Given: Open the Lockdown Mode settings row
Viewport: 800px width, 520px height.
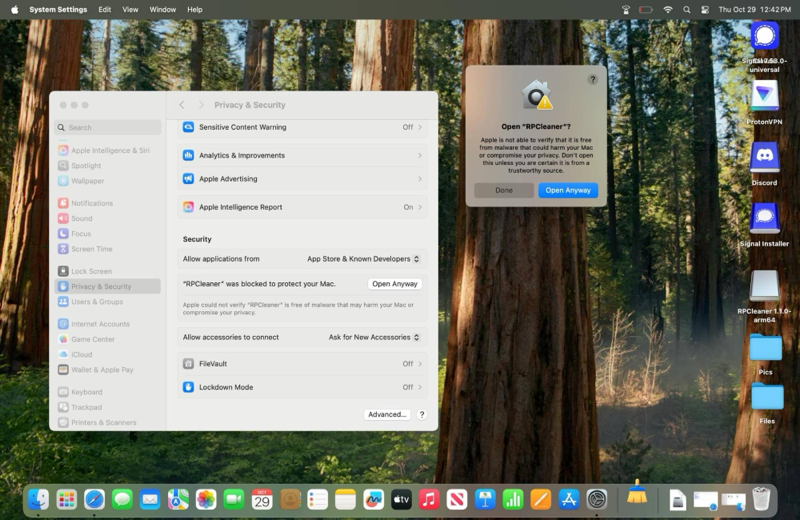Looking at the screenshot, I should pos(303,387).
